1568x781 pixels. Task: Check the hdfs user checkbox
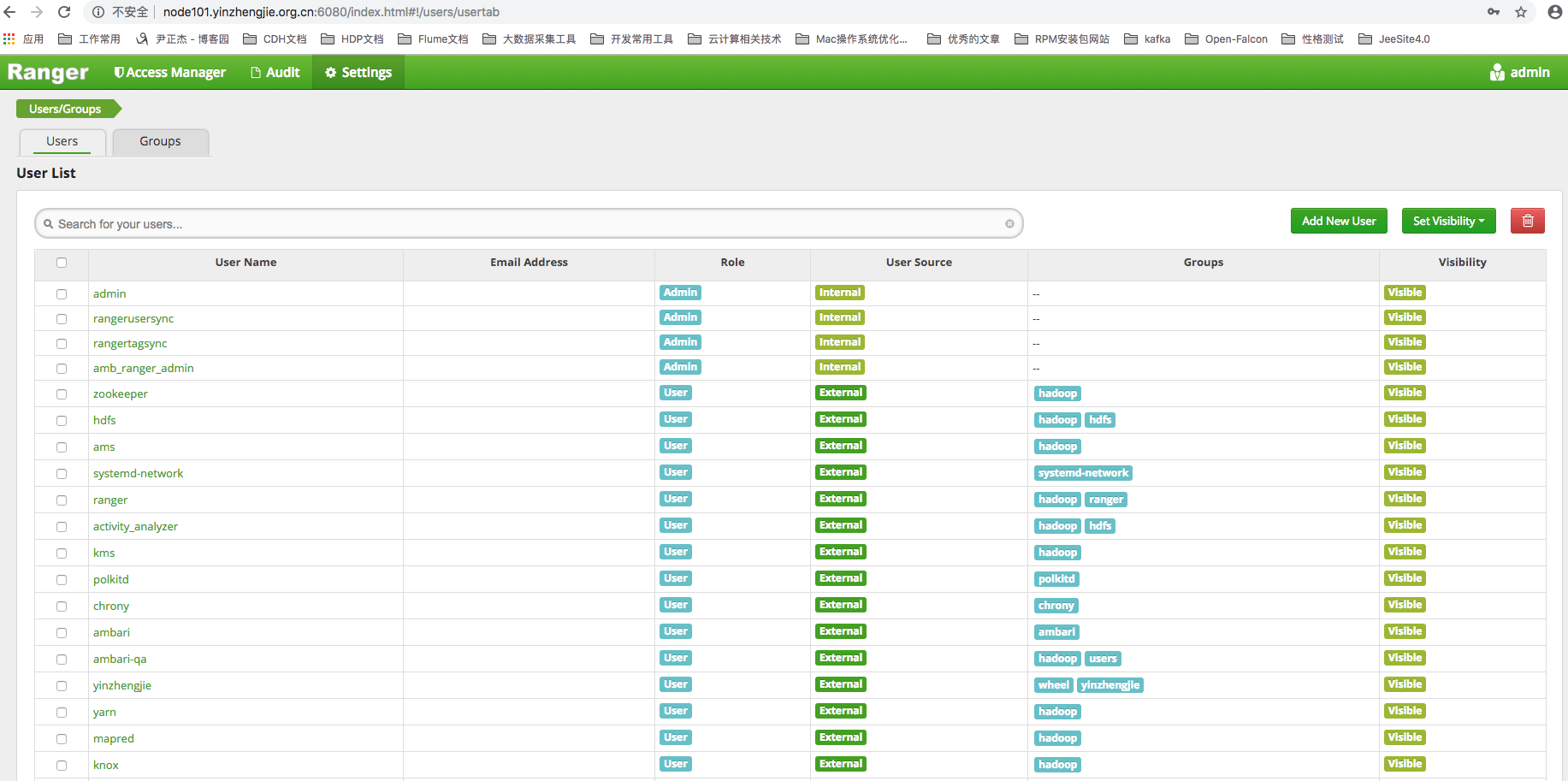click(62, 421)
